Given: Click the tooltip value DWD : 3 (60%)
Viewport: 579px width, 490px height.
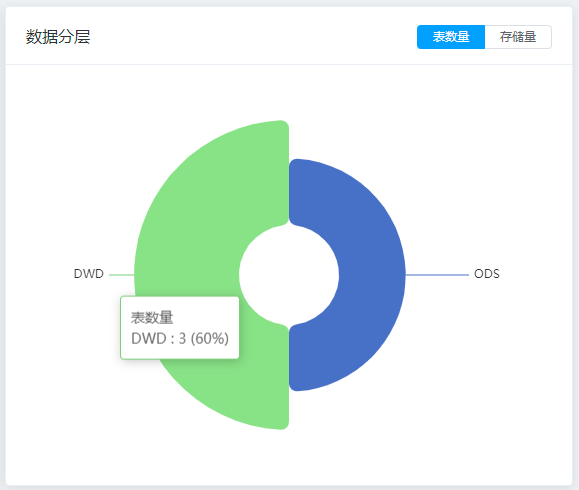Looking at the screenshot, I should (180, 338).
